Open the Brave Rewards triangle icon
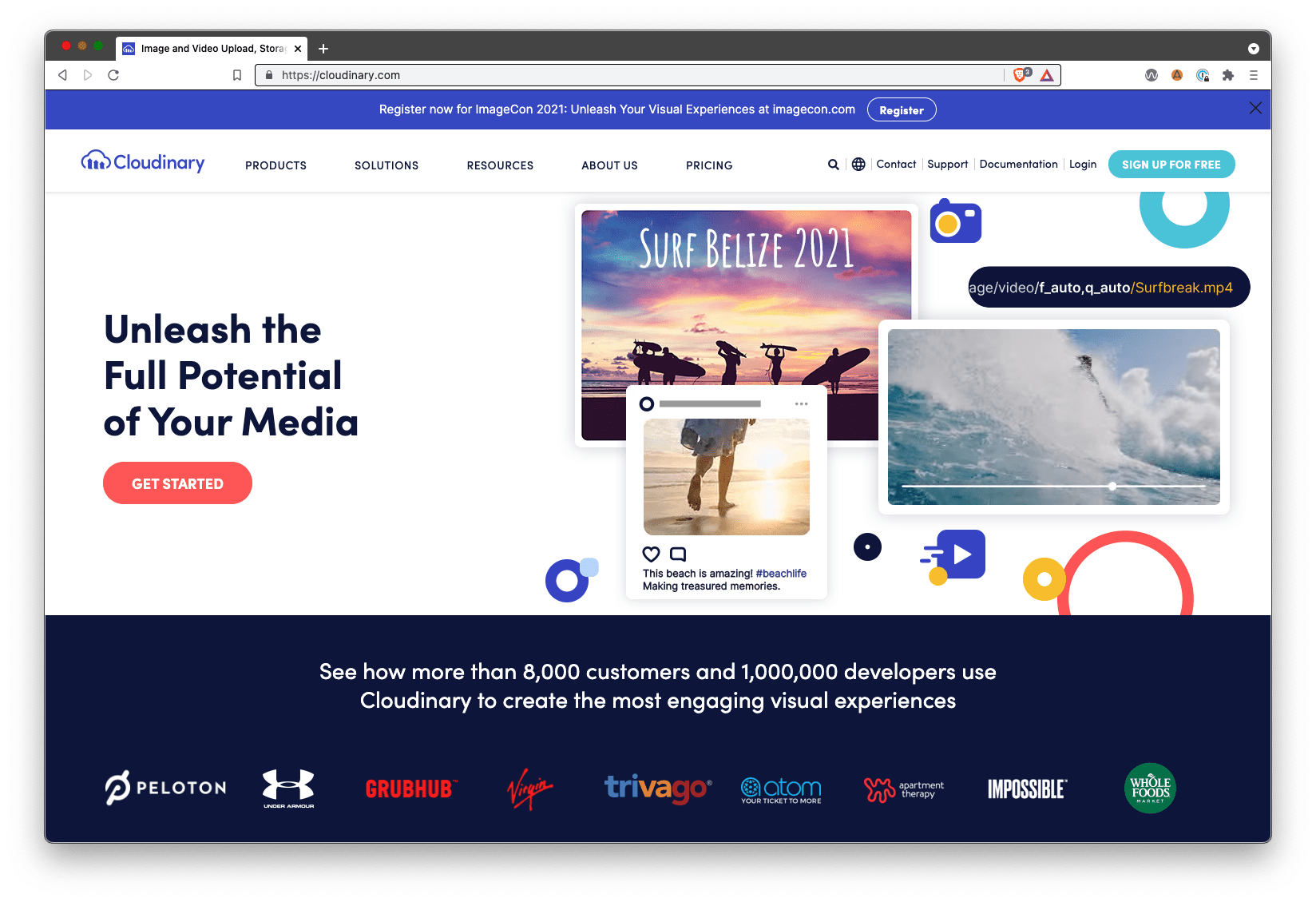The image size is (1316, 902). tap(1047, 75)
